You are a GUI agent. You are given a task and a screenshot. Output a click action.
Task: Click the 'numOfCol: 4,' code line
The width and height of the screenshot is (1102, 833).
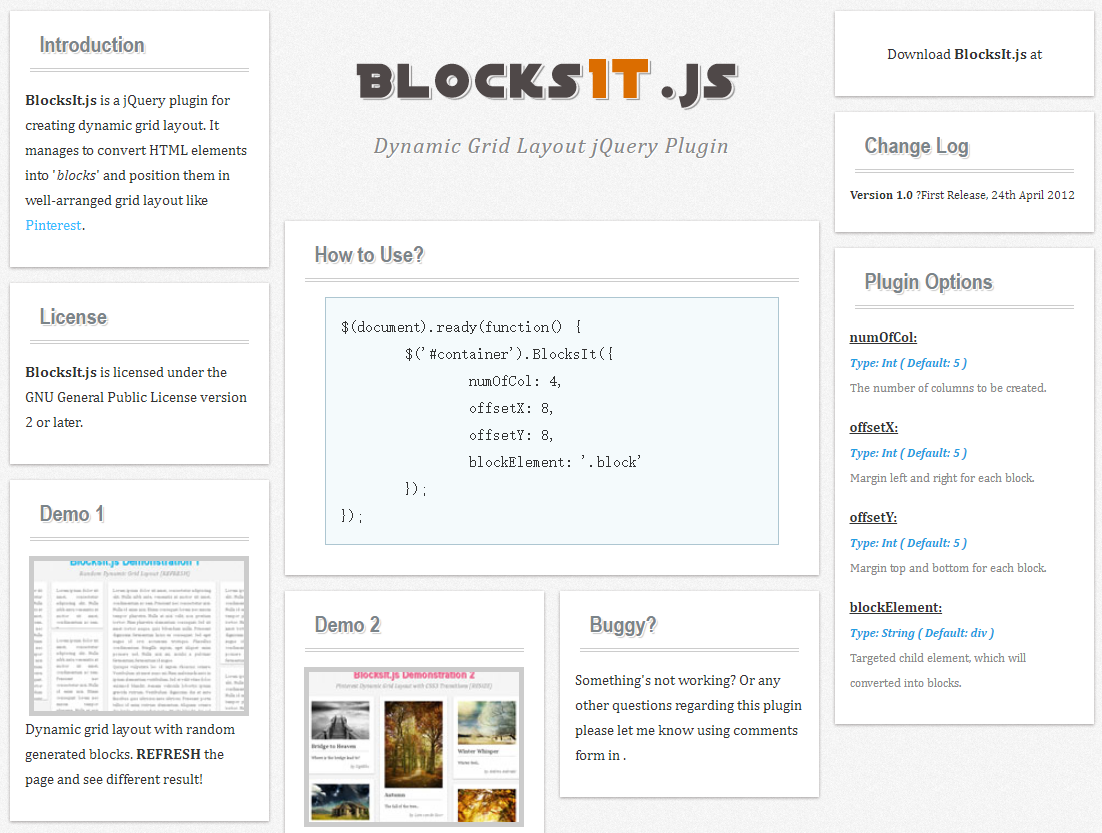coord(514,381)
